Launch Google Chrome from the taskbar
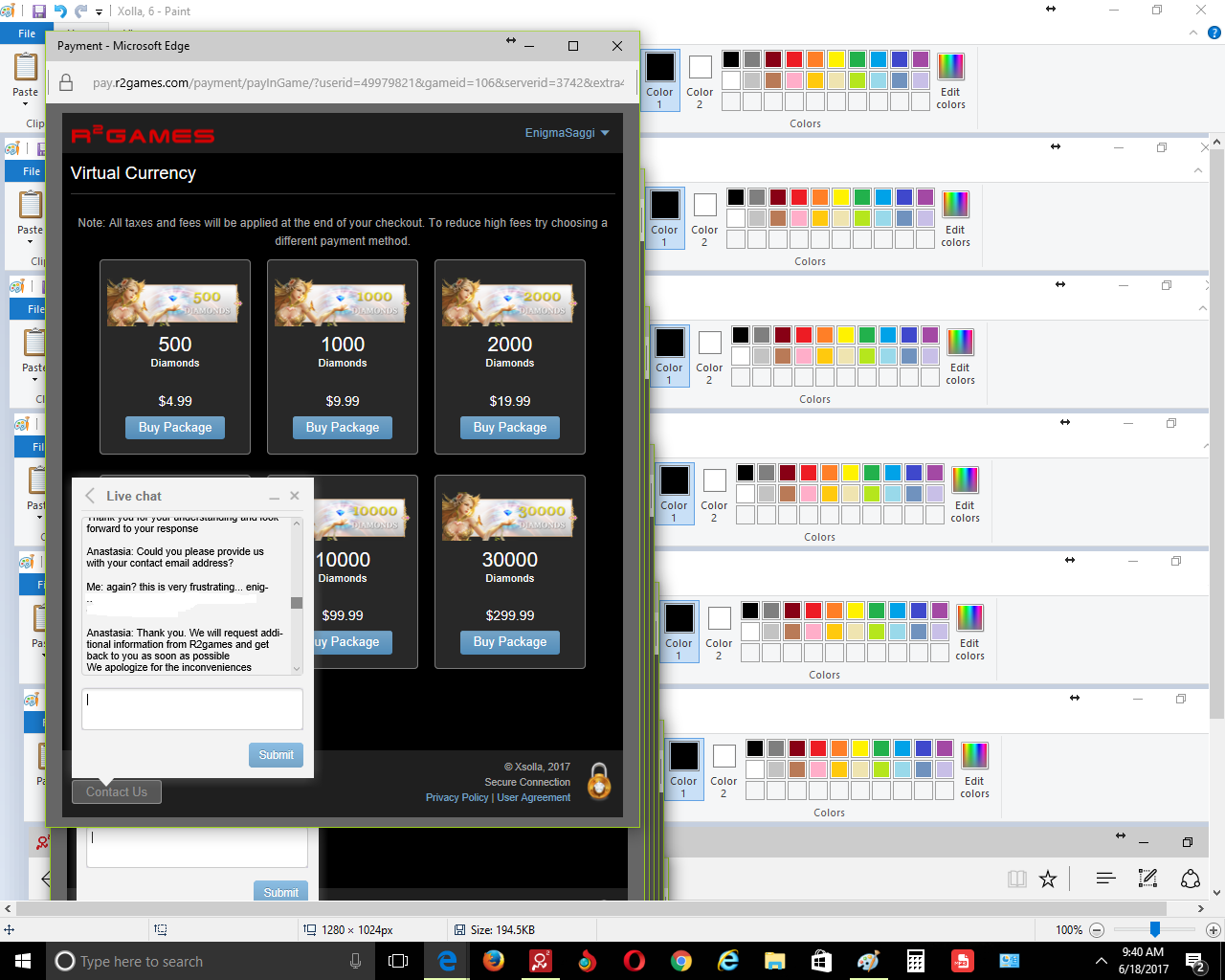Image resolution: width=1225 pixels, height=980 pixels. coord(681,961)
